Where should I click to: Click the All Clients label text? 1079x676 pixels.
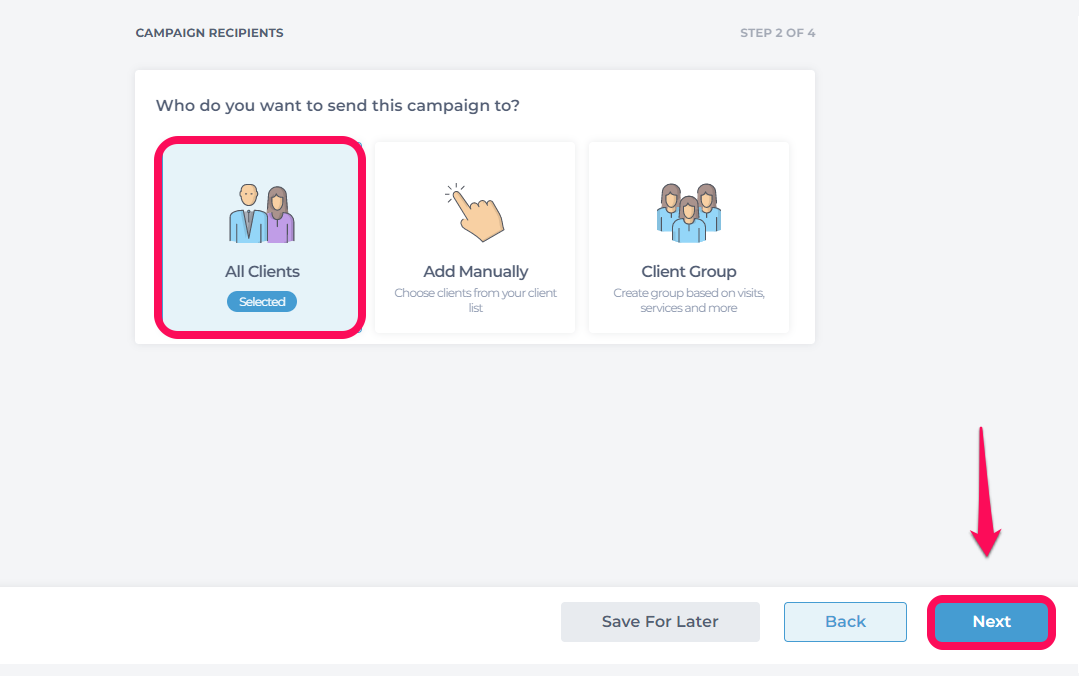coord(262,271)
